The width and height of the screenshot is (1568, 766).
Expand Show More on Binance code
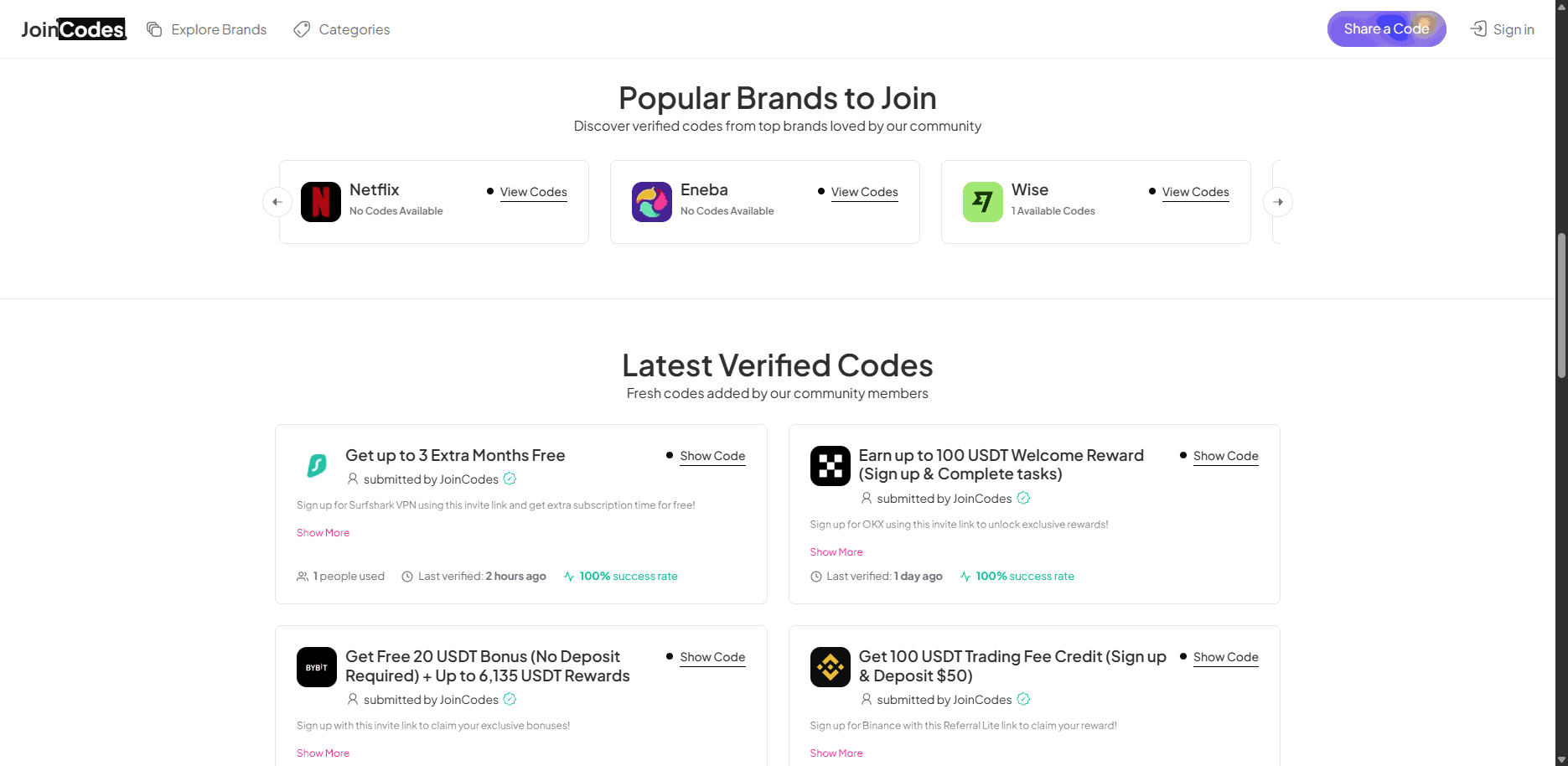pos(836,753)
